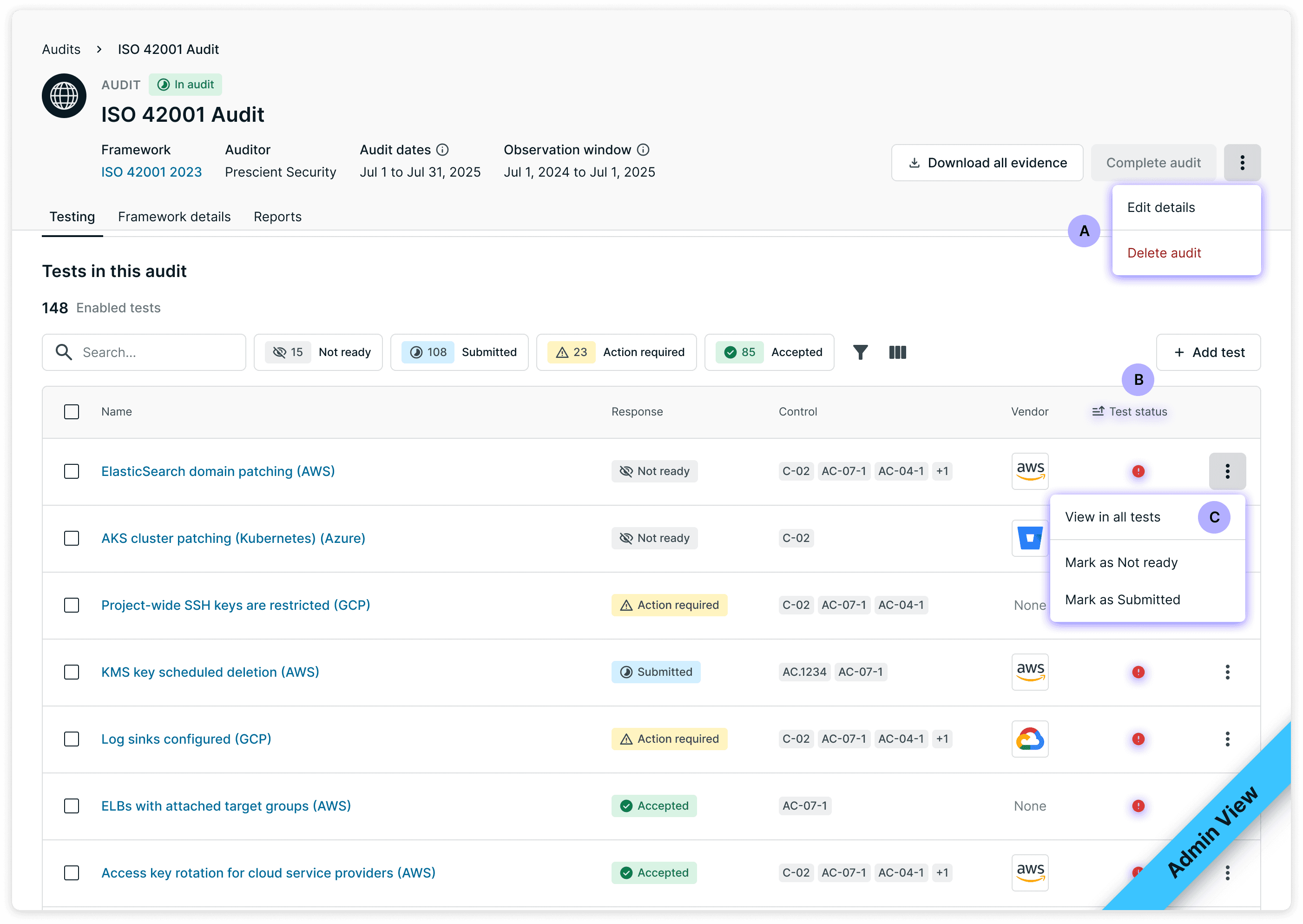Open row options menu for KMS key scheduled deletion
The image size is (1303, 924).
coord(1227,672)
